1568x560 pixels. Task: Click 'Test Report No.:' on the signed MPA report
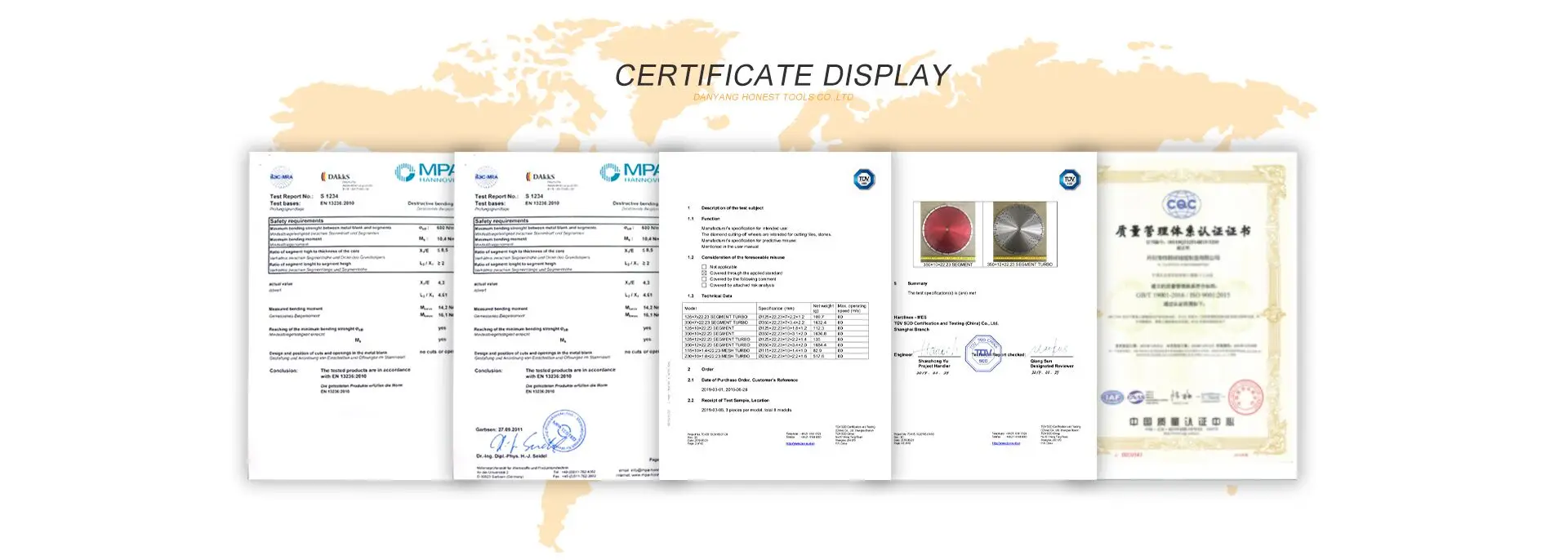pos(497,197)
